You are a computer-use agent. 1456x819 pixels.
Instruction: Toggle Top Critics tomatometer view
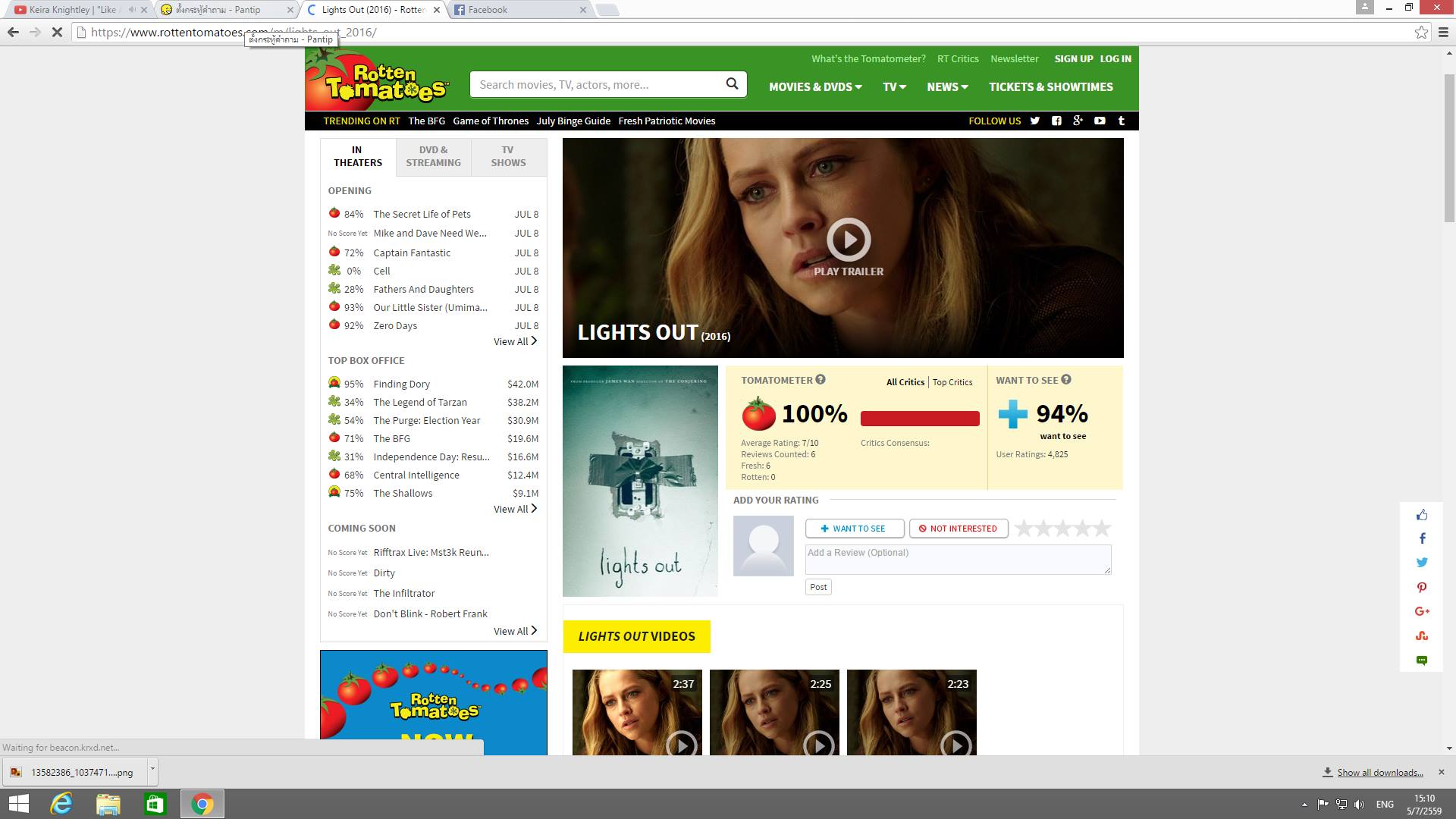tap(952, 382)
